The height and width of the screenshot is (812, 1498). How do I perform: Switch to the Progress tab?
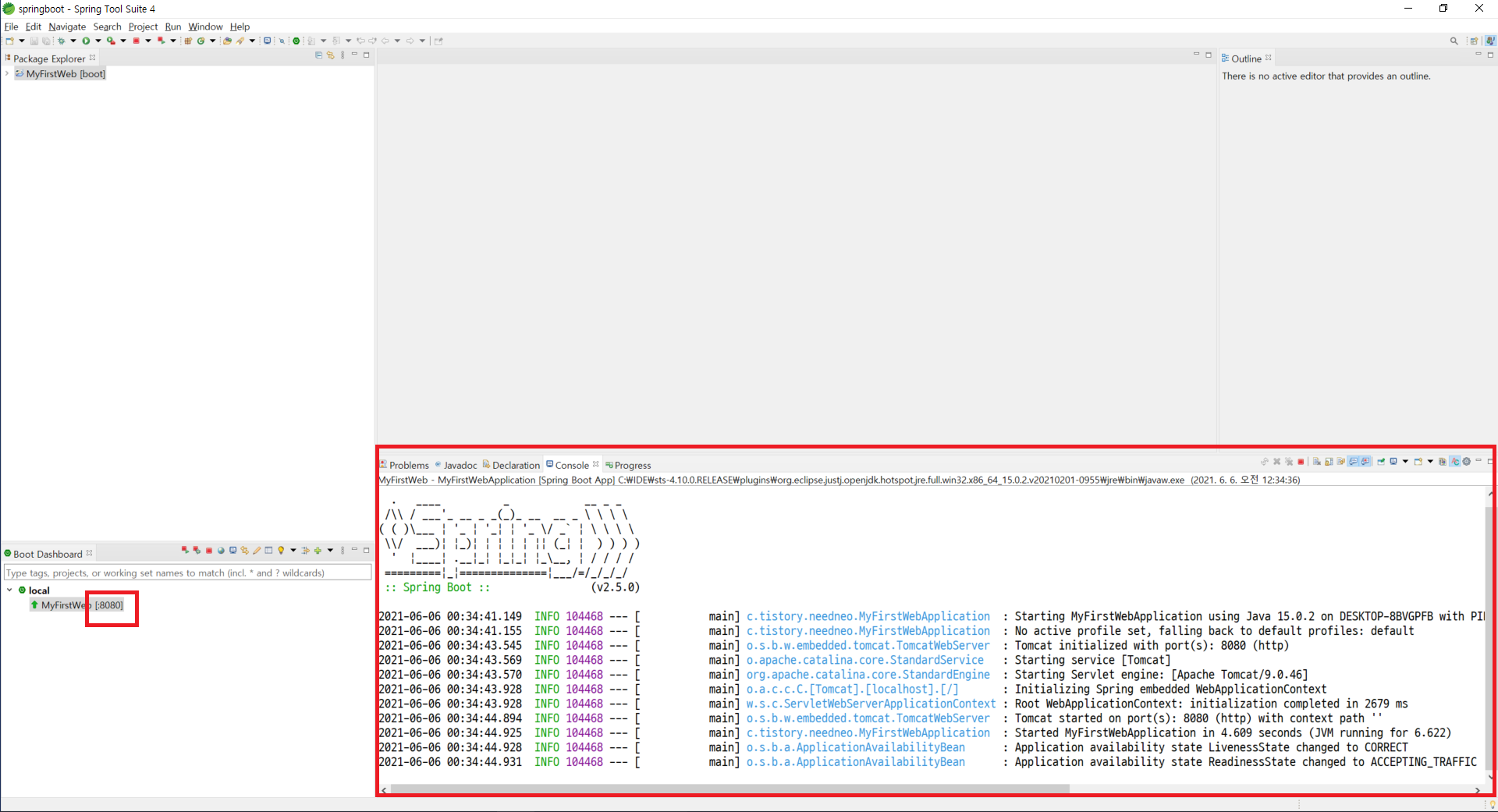628,465
